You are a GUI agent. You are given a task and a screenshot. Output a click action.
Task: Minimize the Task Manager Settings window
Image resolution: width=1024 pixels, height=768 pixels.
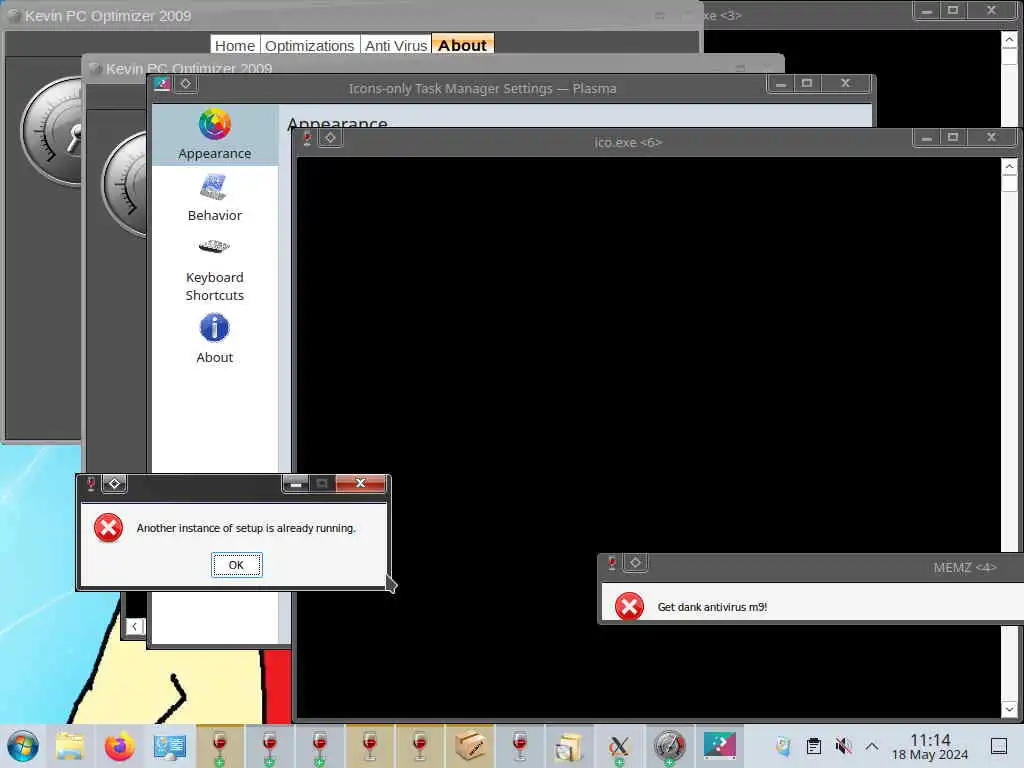point(780,84)
